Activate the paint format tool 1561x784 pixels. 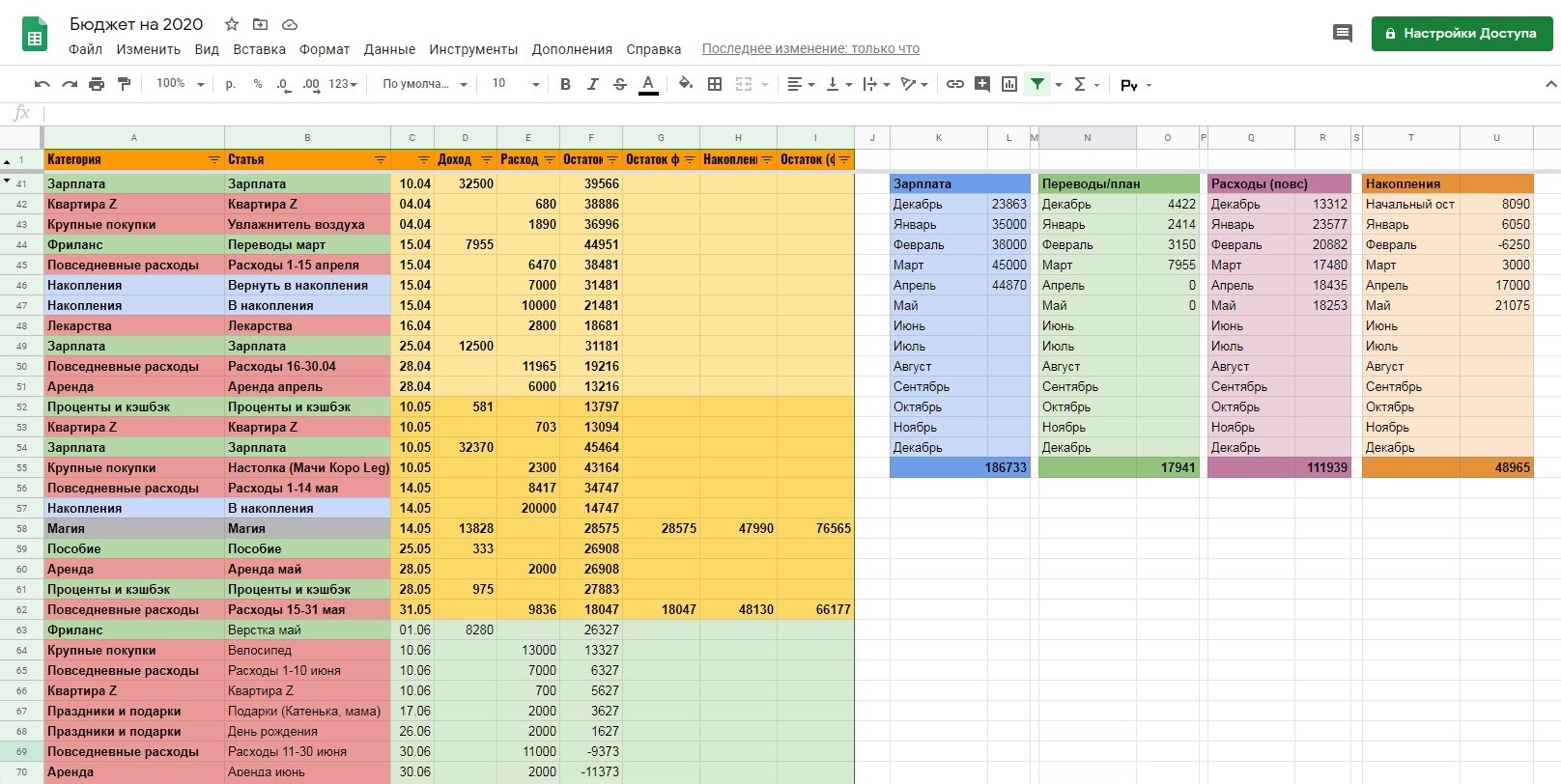pos(124,84)
